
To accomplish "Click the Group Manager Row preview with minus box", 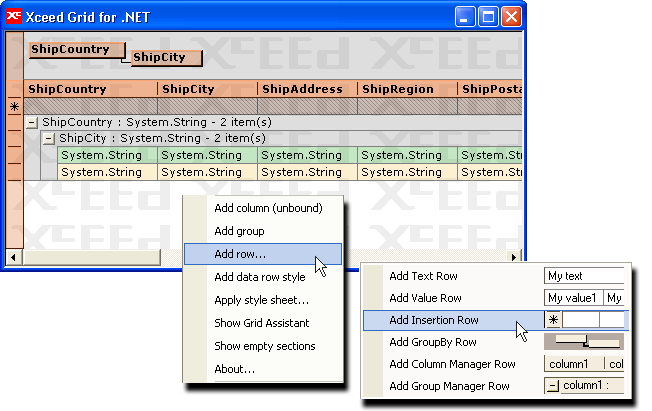I will (x=584, y=386).
